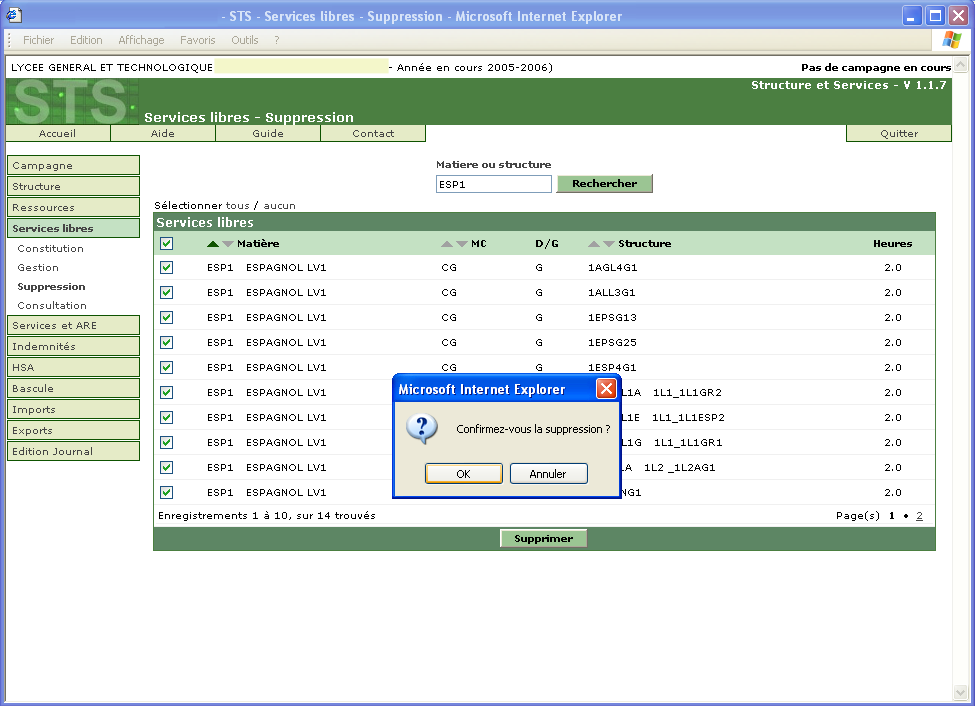Open the Aide tab

163,133
